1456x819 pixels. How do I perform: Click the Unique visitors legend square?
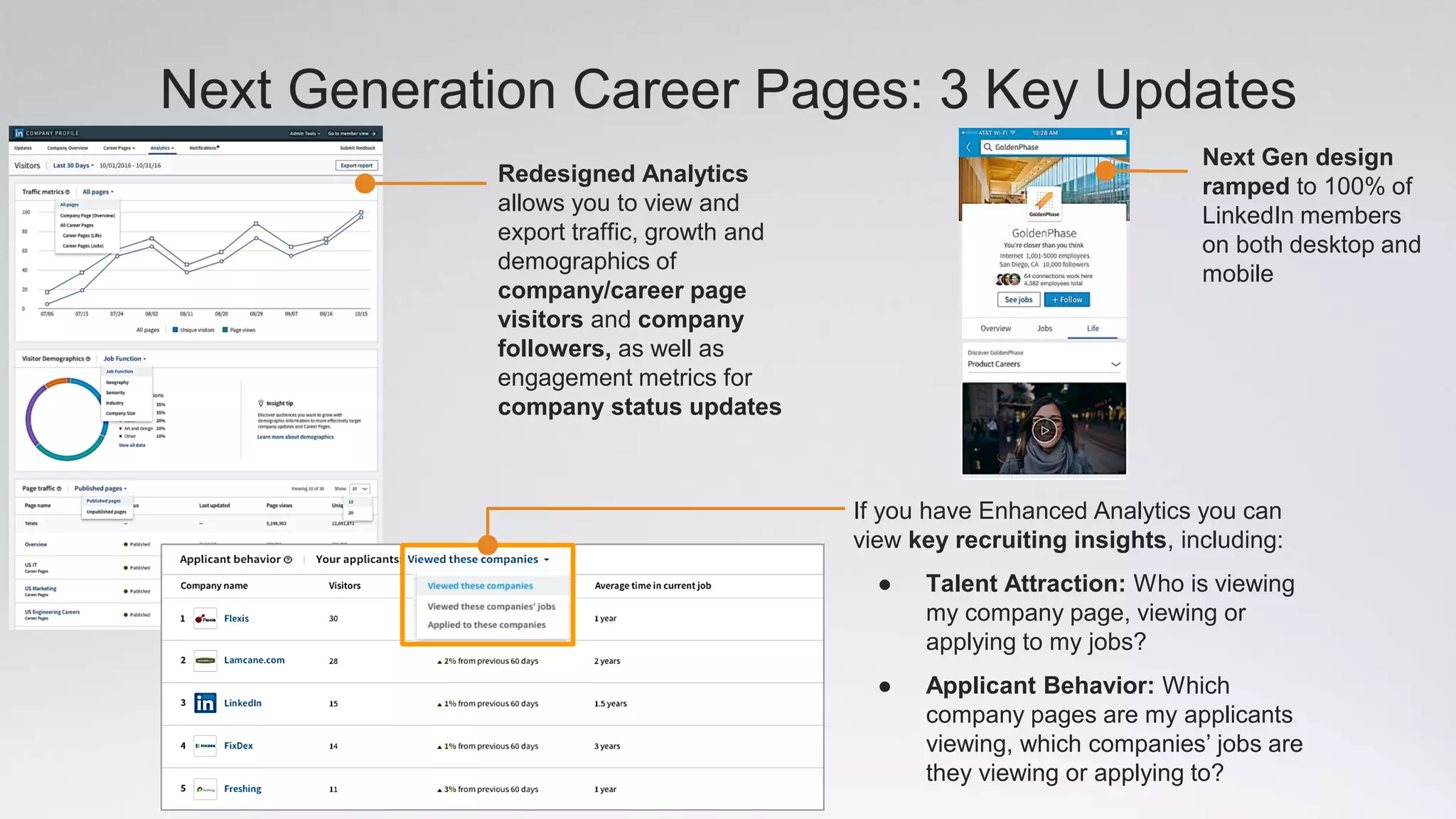point(175,330)
